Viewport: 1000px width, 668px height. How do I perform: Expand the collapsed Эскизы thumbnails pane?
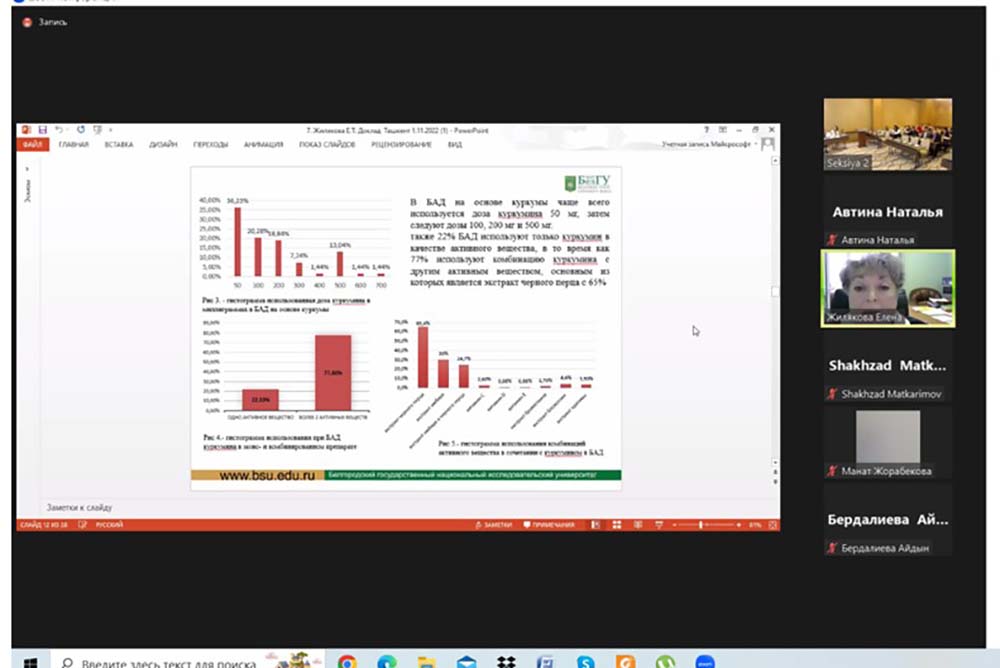pyautogui.click(x=27, y=170)
